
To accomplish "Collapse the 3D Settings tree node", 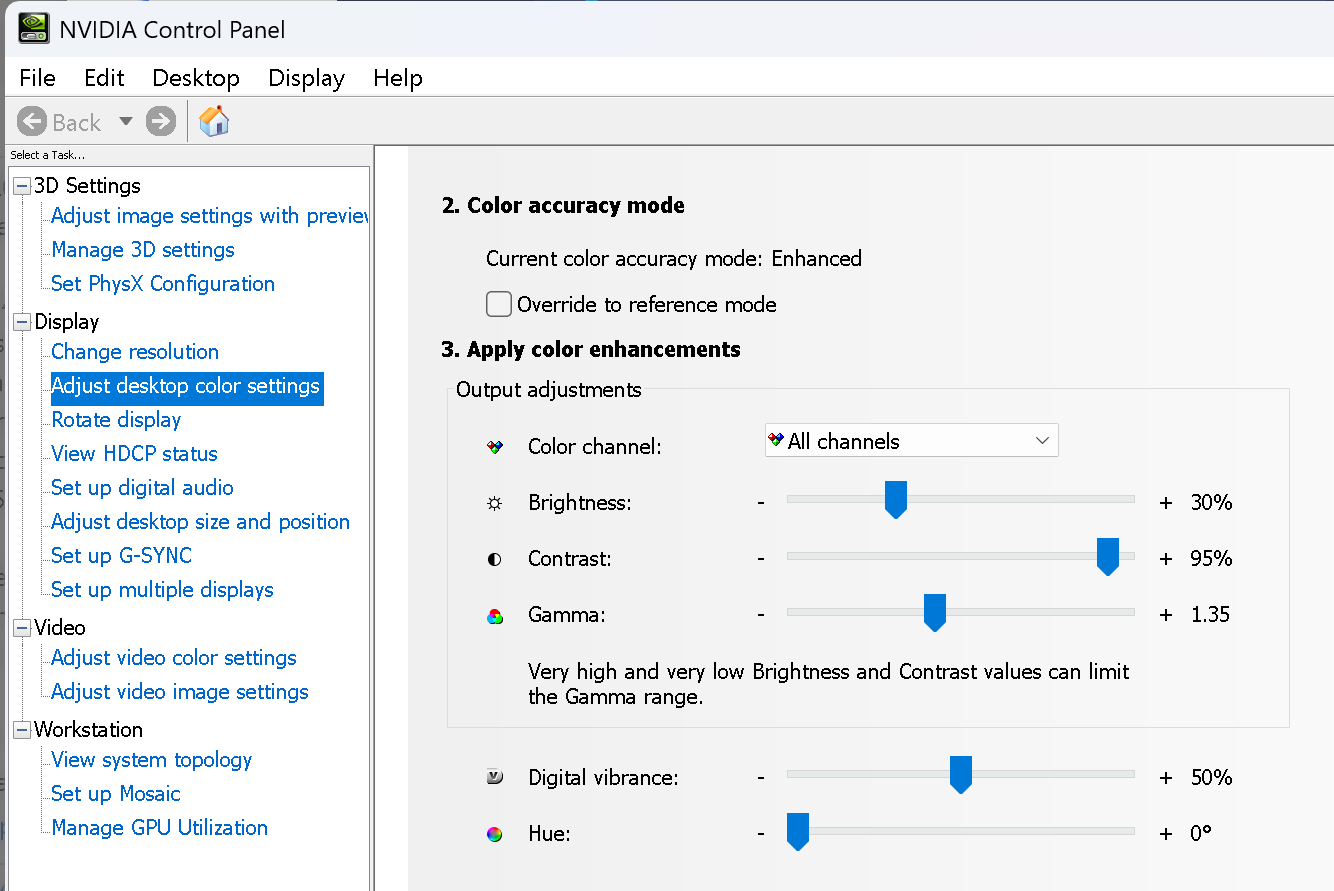I will 22,186.
